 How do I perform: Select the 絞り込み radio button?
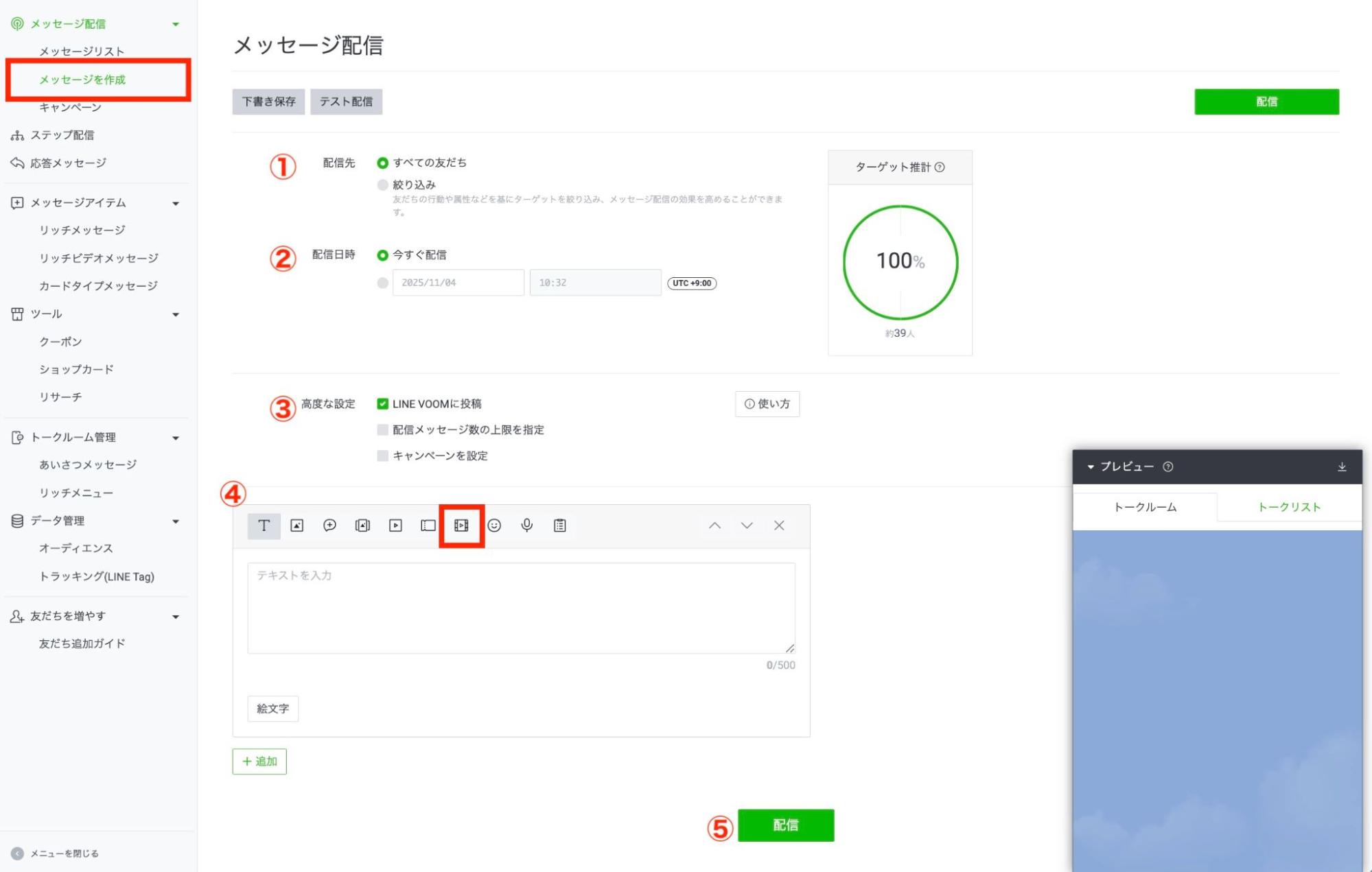click(x=383, y=185)
